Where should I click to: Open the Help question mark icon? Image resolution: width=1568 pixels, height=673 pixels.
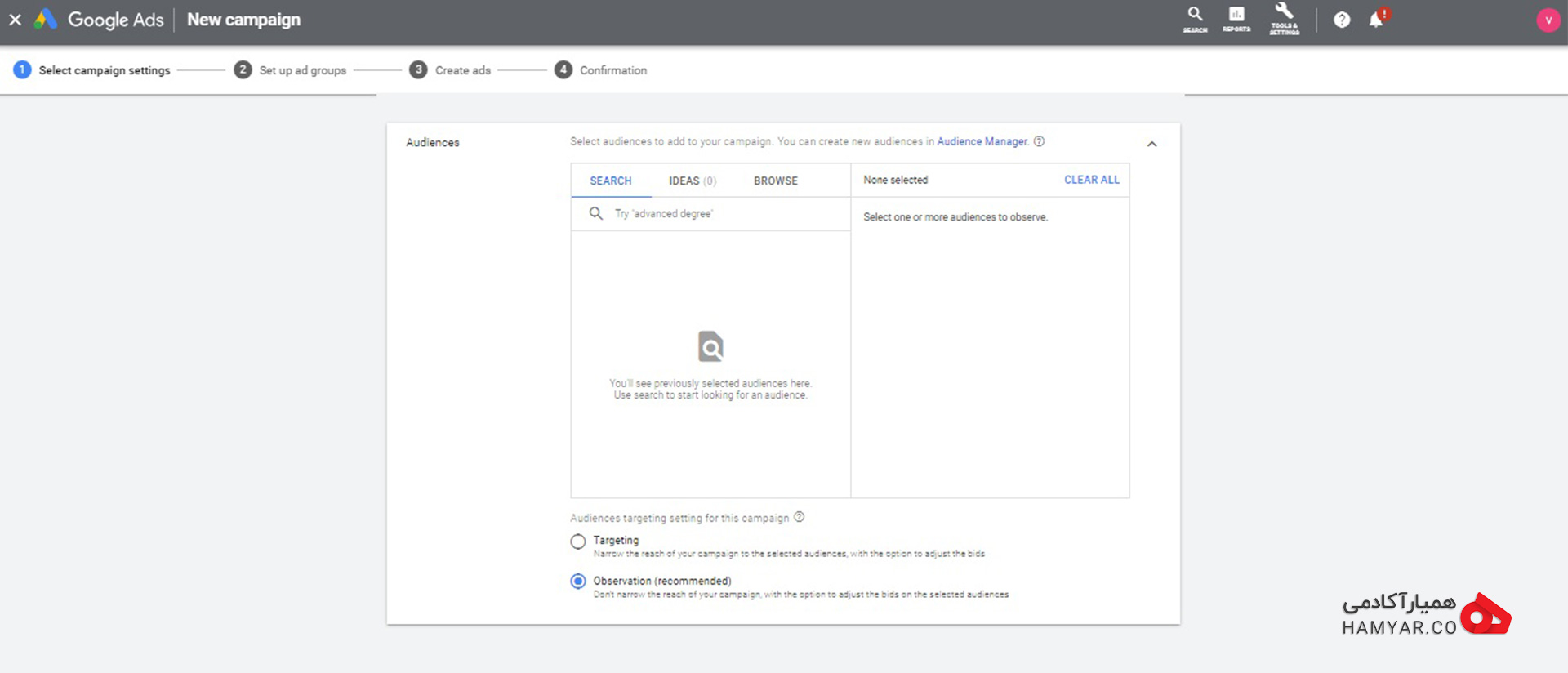[1342, 20]
